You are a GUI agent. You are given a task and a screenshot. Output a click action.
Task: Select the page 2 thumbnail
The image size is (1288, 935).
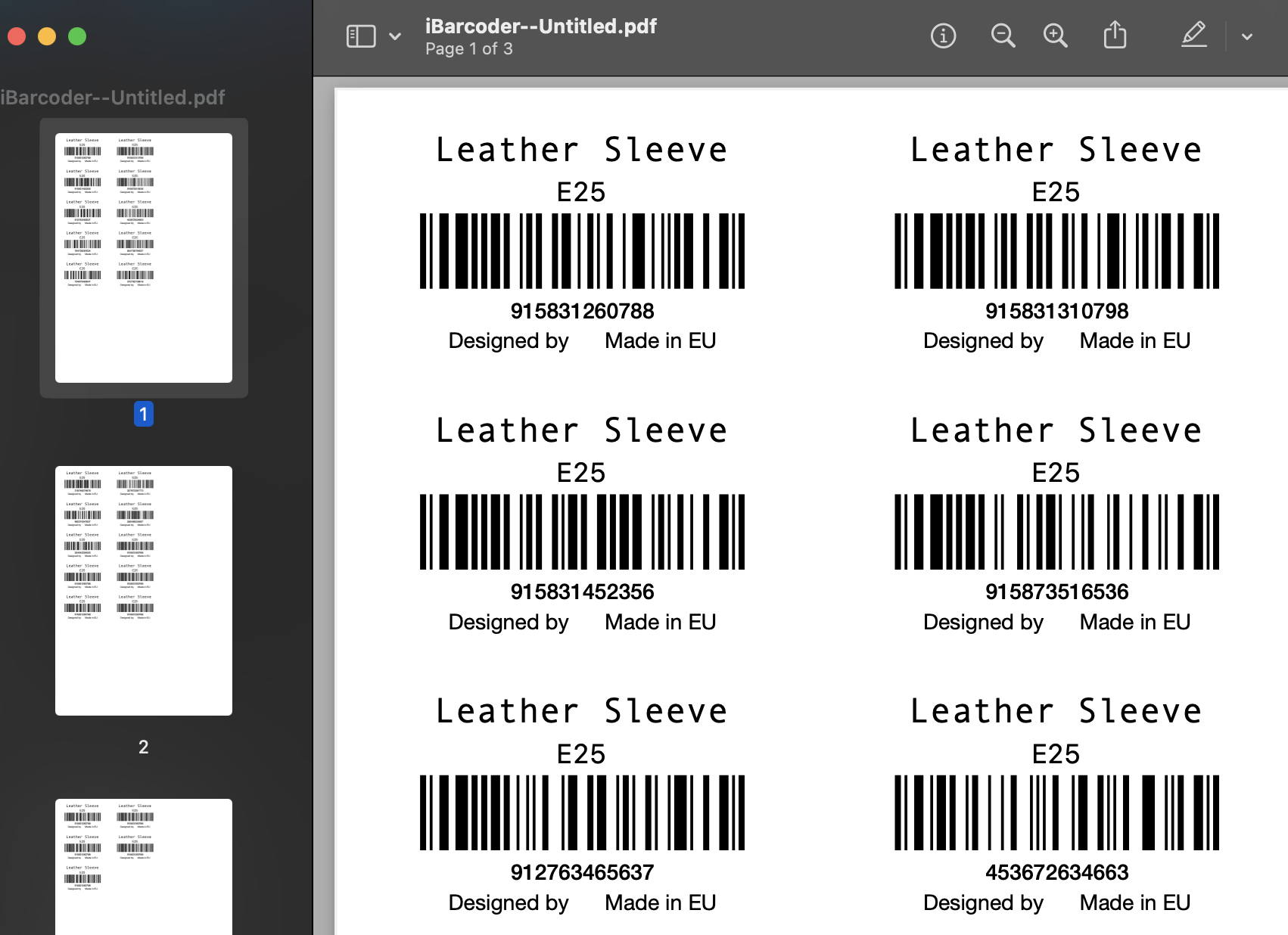click(144, 591)
